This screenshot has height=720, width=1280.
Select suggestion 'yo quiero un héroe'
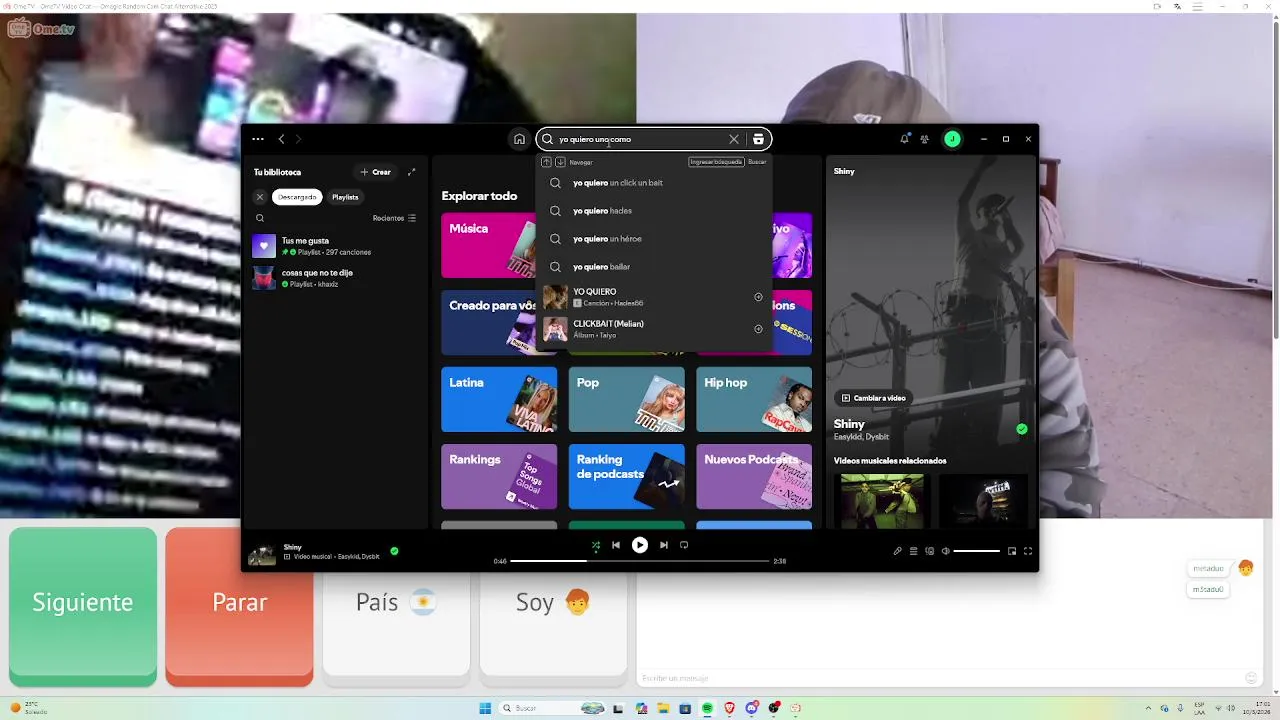[x=654, y=239]
